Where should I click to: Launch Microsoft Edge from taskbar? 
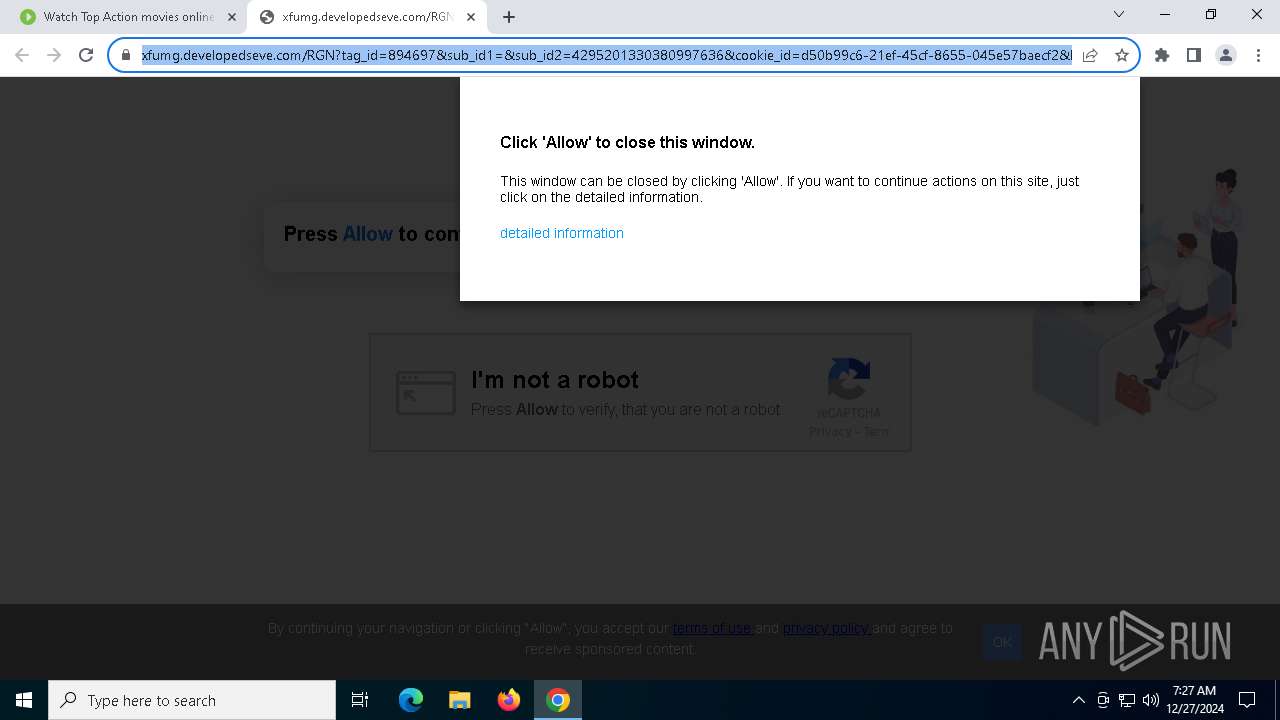[x=411, y=700]
